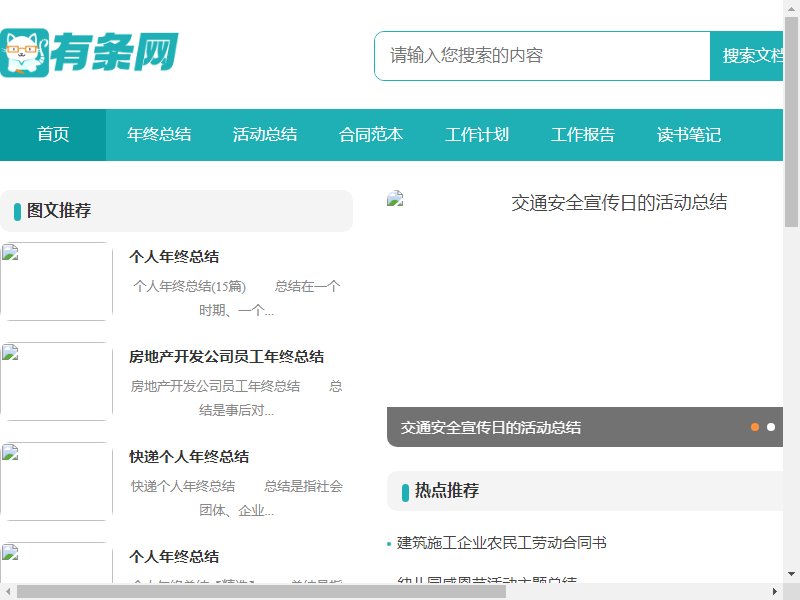The height and width of the screenshot is (600, 800).
Task: Click the summary text ending 总结是事后对...
Action: click(237, 398)
